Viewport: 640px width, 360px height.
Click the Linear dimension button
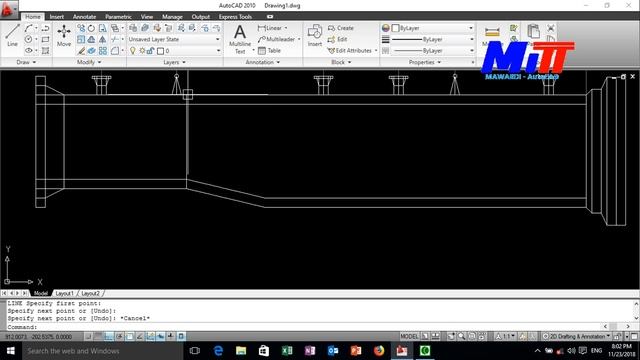click(270, 28)
